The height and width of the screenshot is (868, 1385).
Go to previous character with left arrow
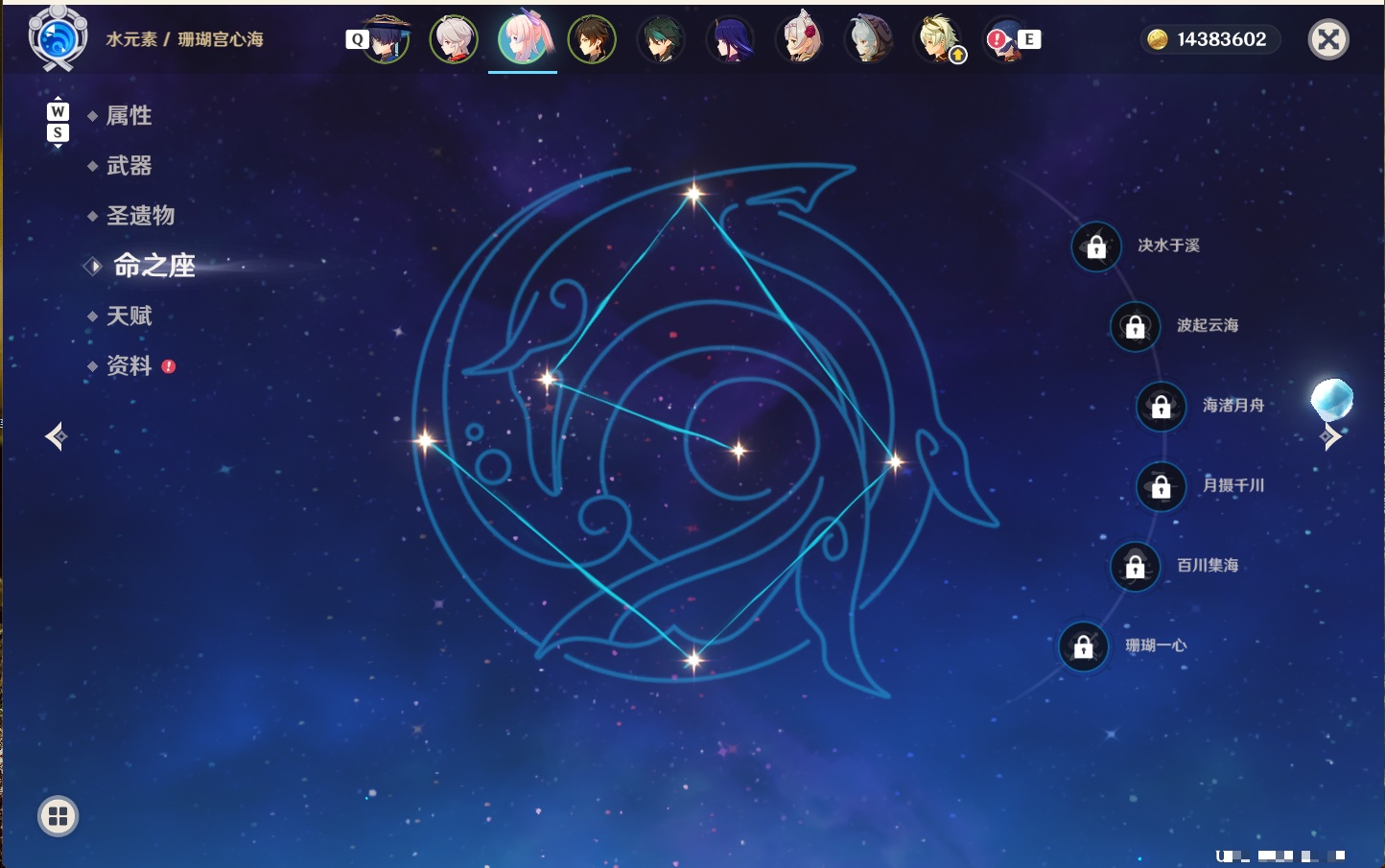pos(56,436)
